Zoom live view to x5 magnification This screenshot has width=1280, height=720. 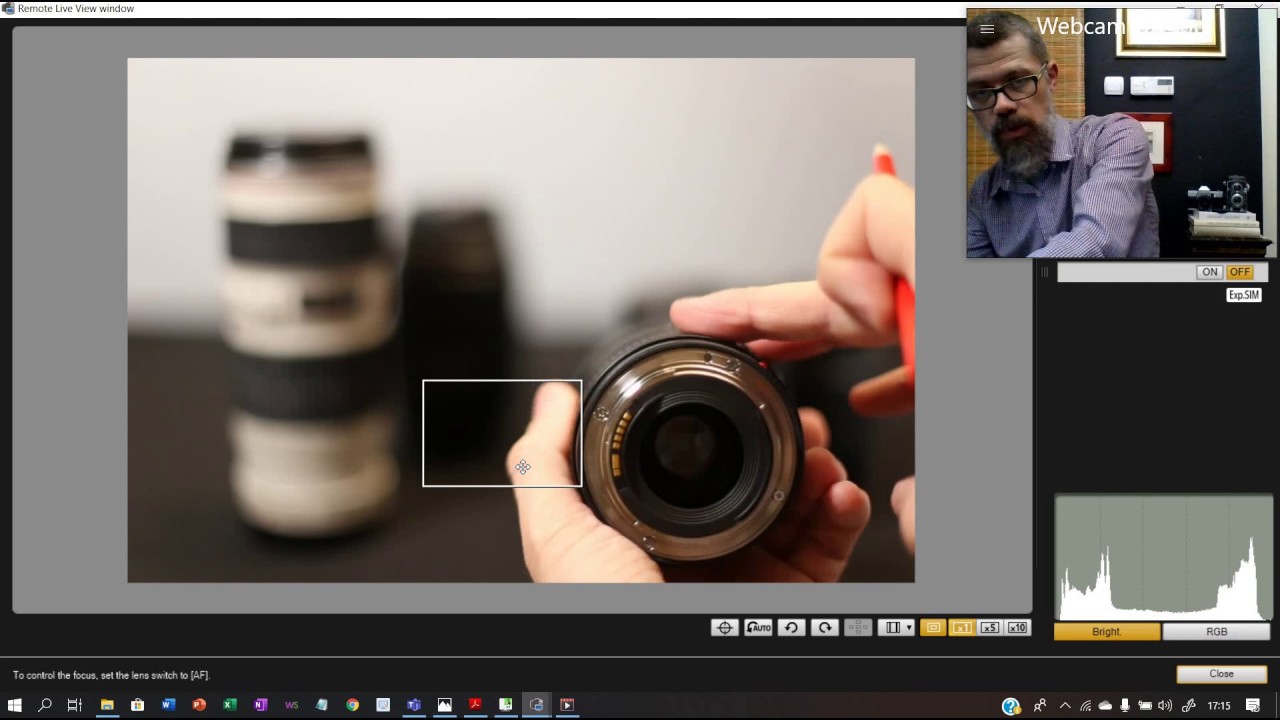coord(989,628)
